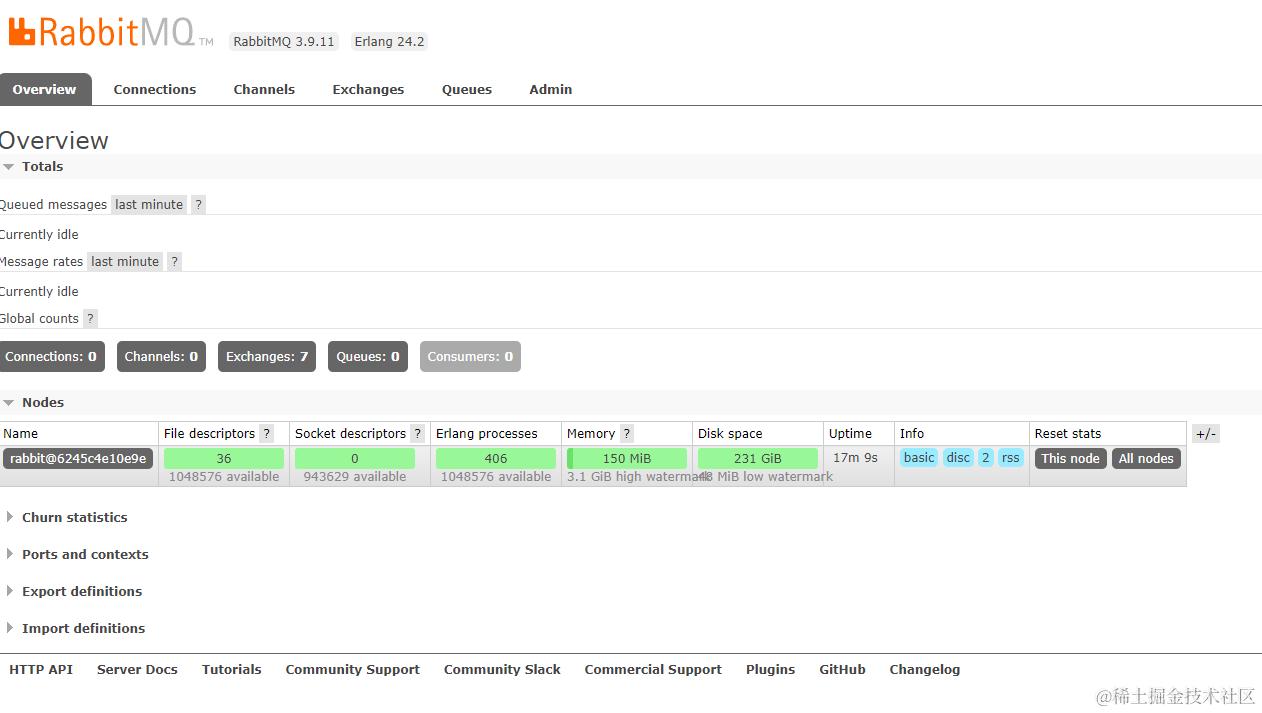Click Socket descriptors help question mark

[x=417, y=433]
